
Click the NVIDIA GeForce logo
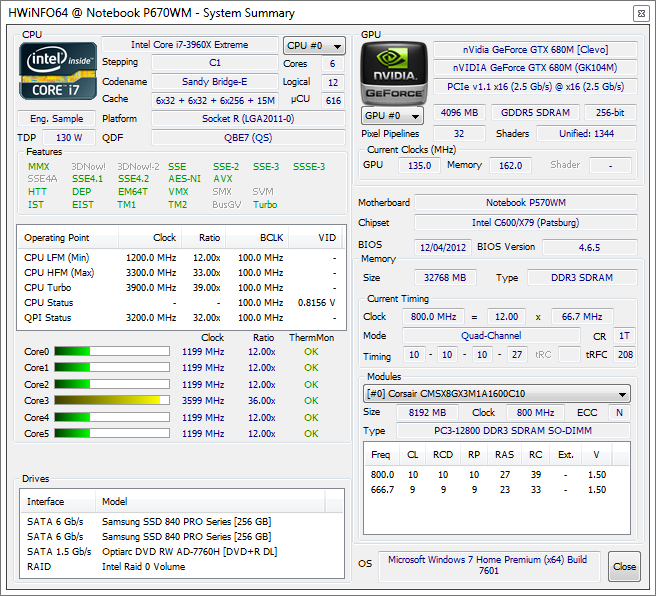pyautogui.click(x=394, y=73)
